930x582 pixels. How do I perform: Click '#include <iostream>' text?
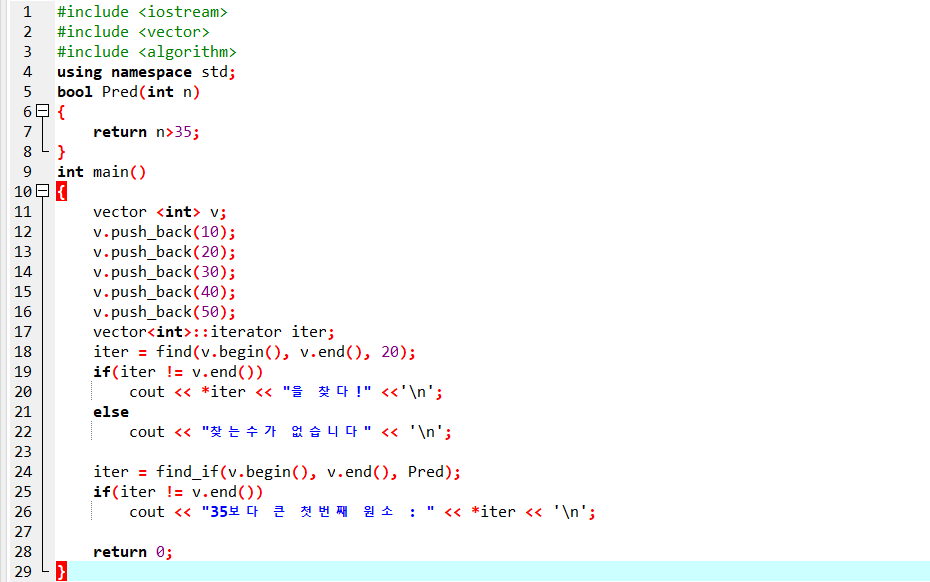point(142,12)
